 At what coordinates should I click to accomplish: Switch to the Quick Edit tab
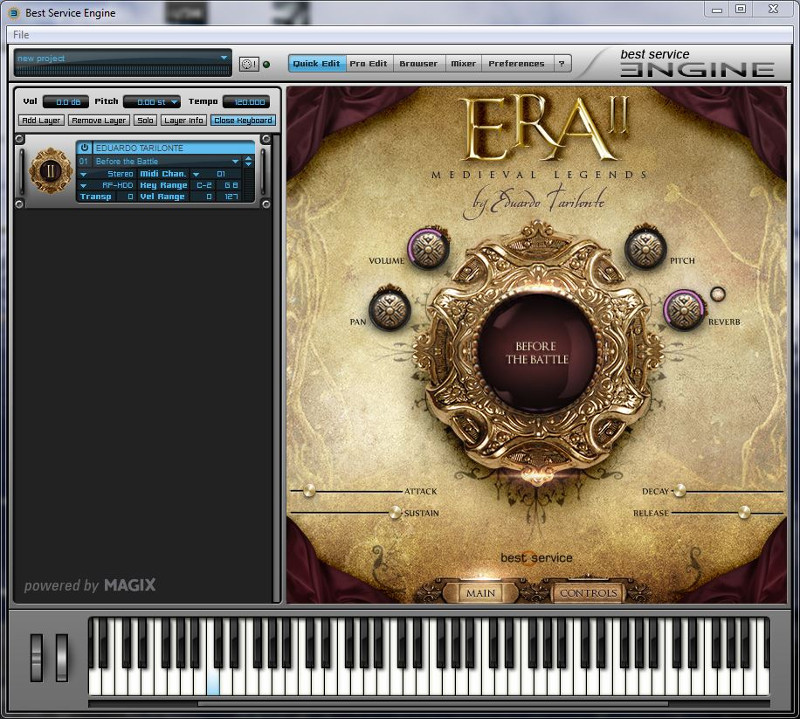coord(317,63)
